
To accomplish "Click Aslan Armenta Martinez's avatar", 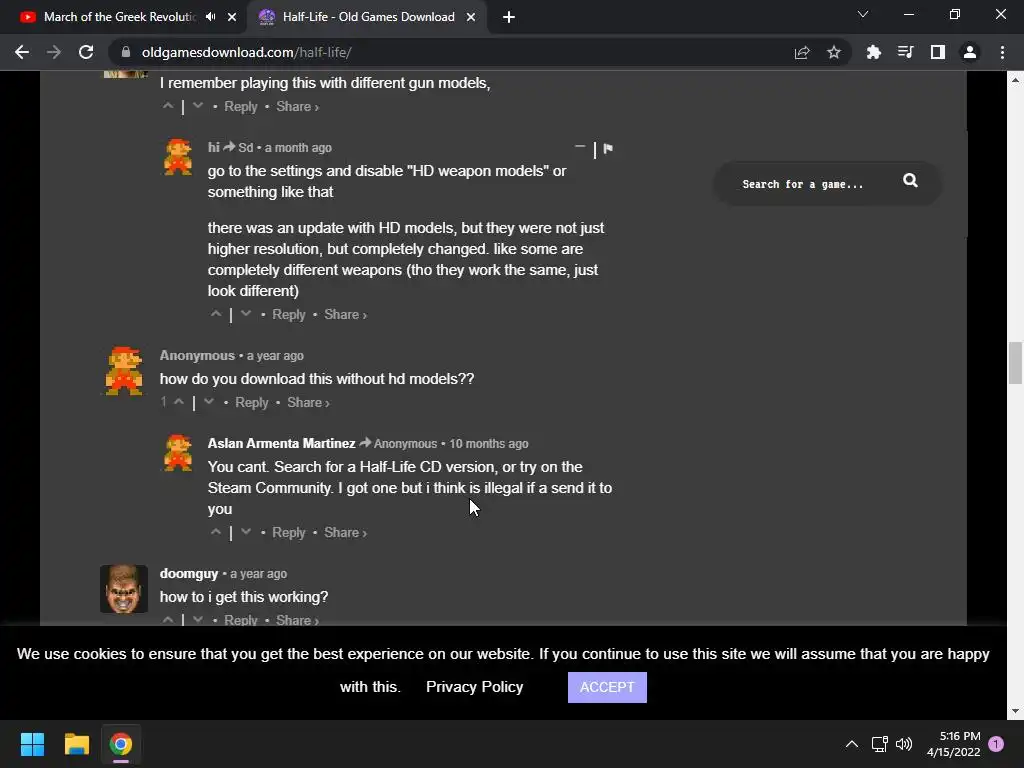I will click(178, 453).
